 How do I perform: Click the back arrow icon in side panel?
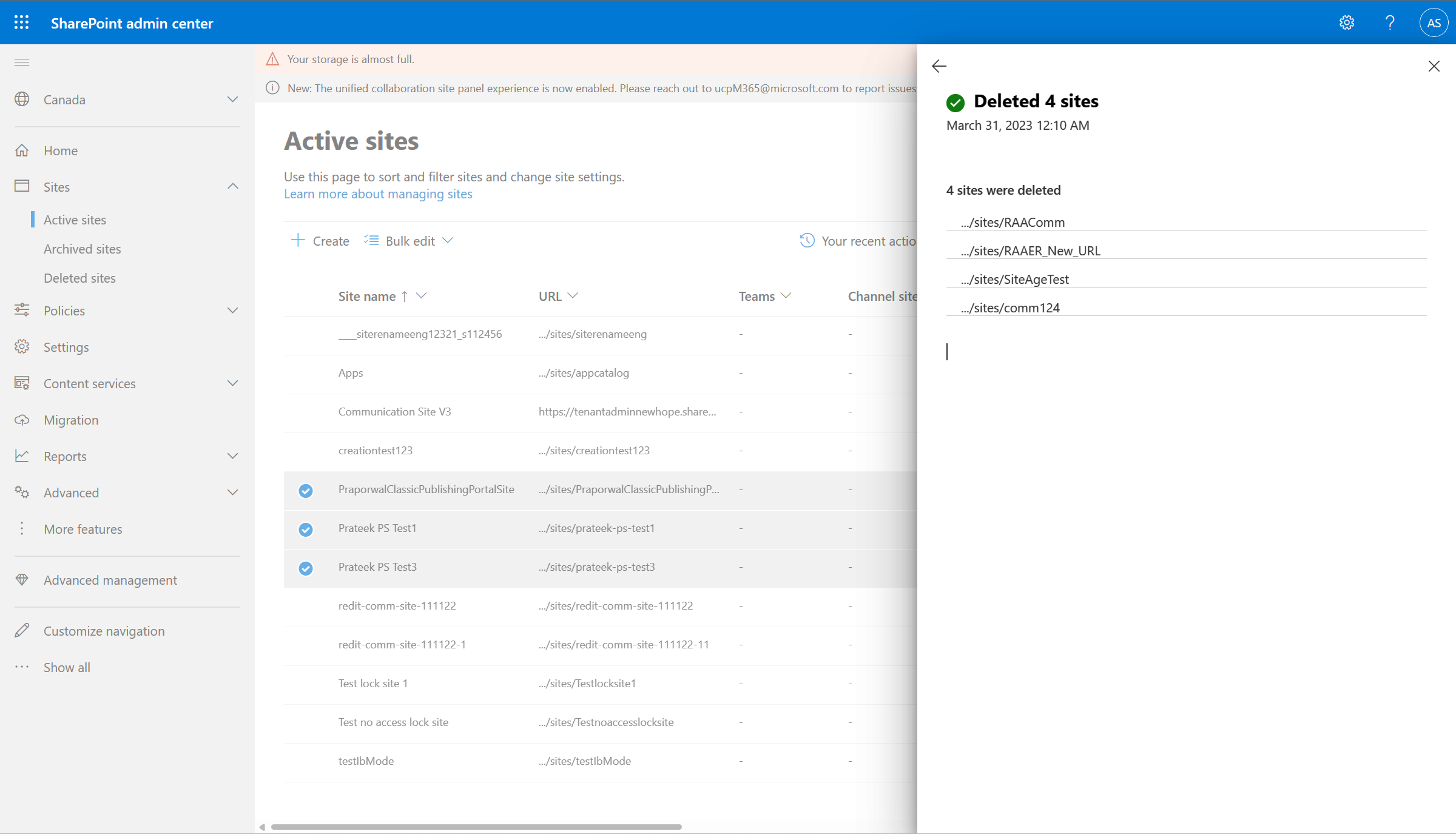[x=939, y=66]
